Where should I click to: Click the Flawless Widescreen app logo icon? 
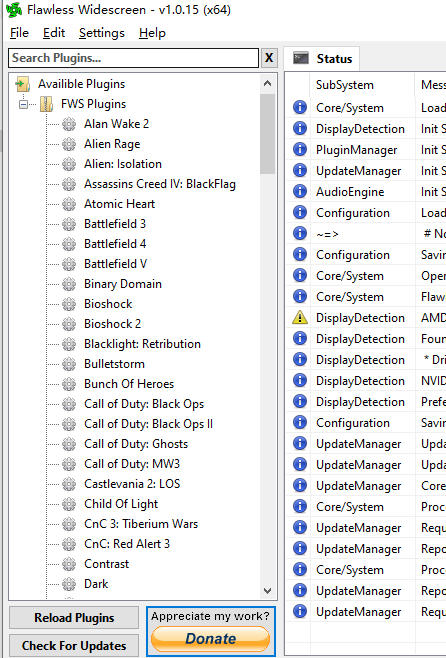[14, 10]
